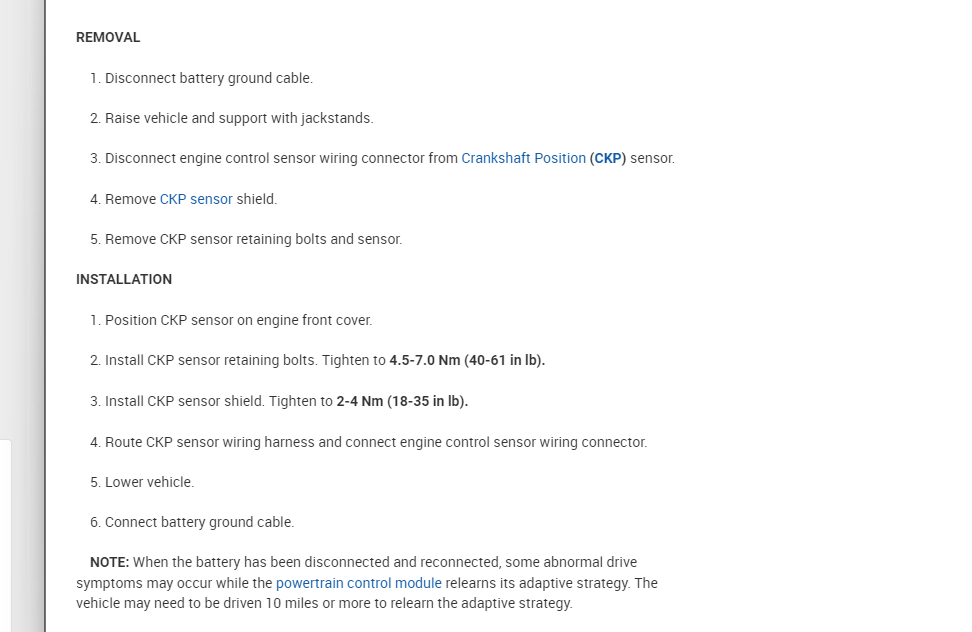
Task: Click the INSTALLATION heading
Action: pyautogui.click(x=124, y=279)
